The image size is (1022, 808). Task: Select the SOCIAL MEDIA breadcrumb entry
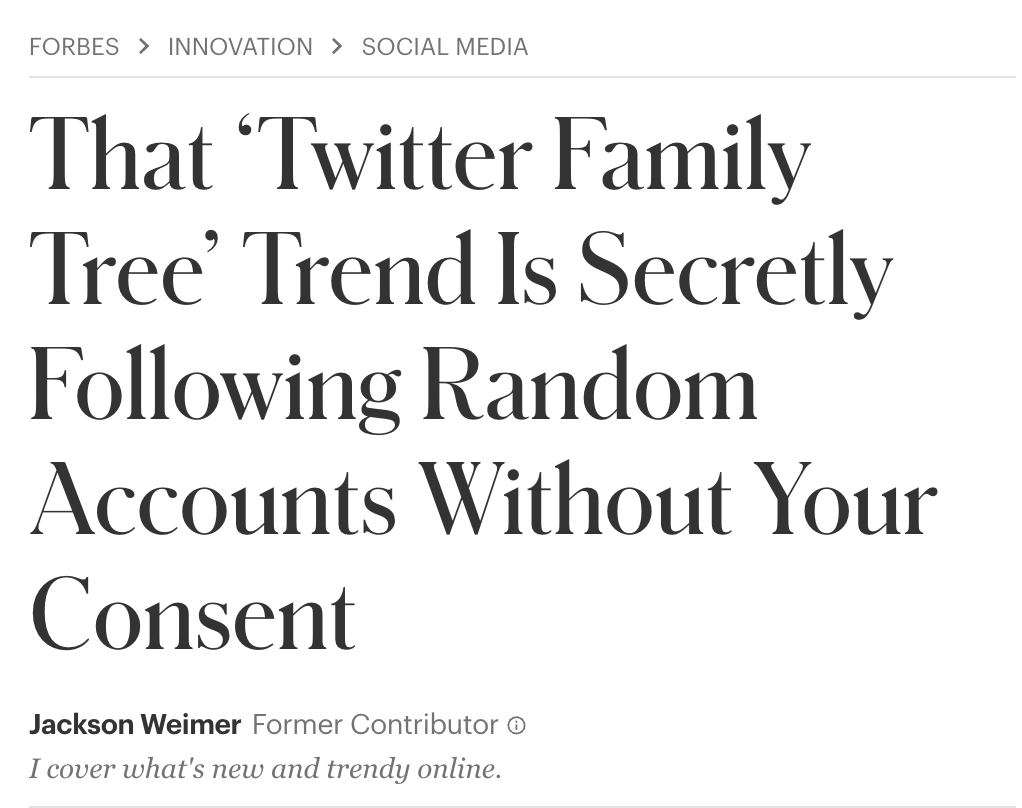pos(445,46)
